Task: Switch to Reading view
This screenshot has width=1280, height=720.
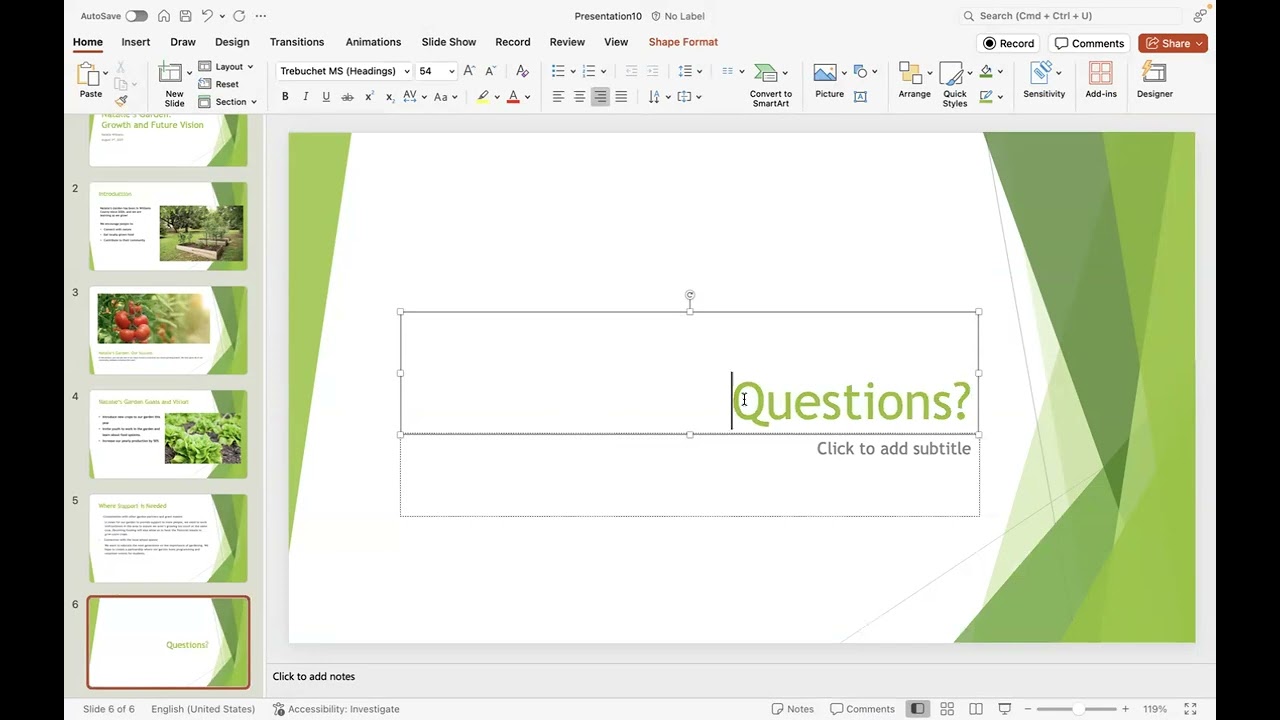Action: [976, 709]
